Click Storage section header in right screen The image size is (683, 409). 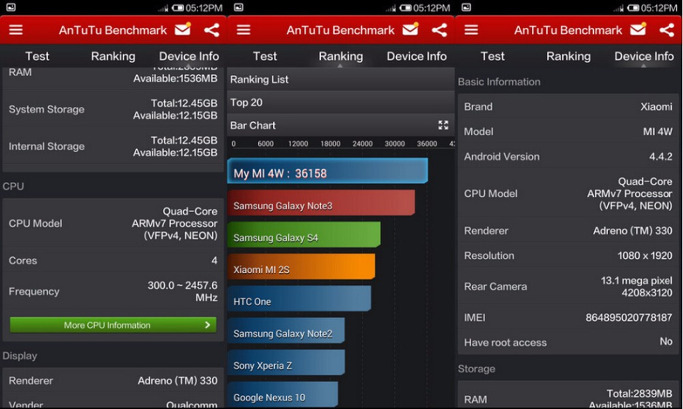tap(477, 369)
